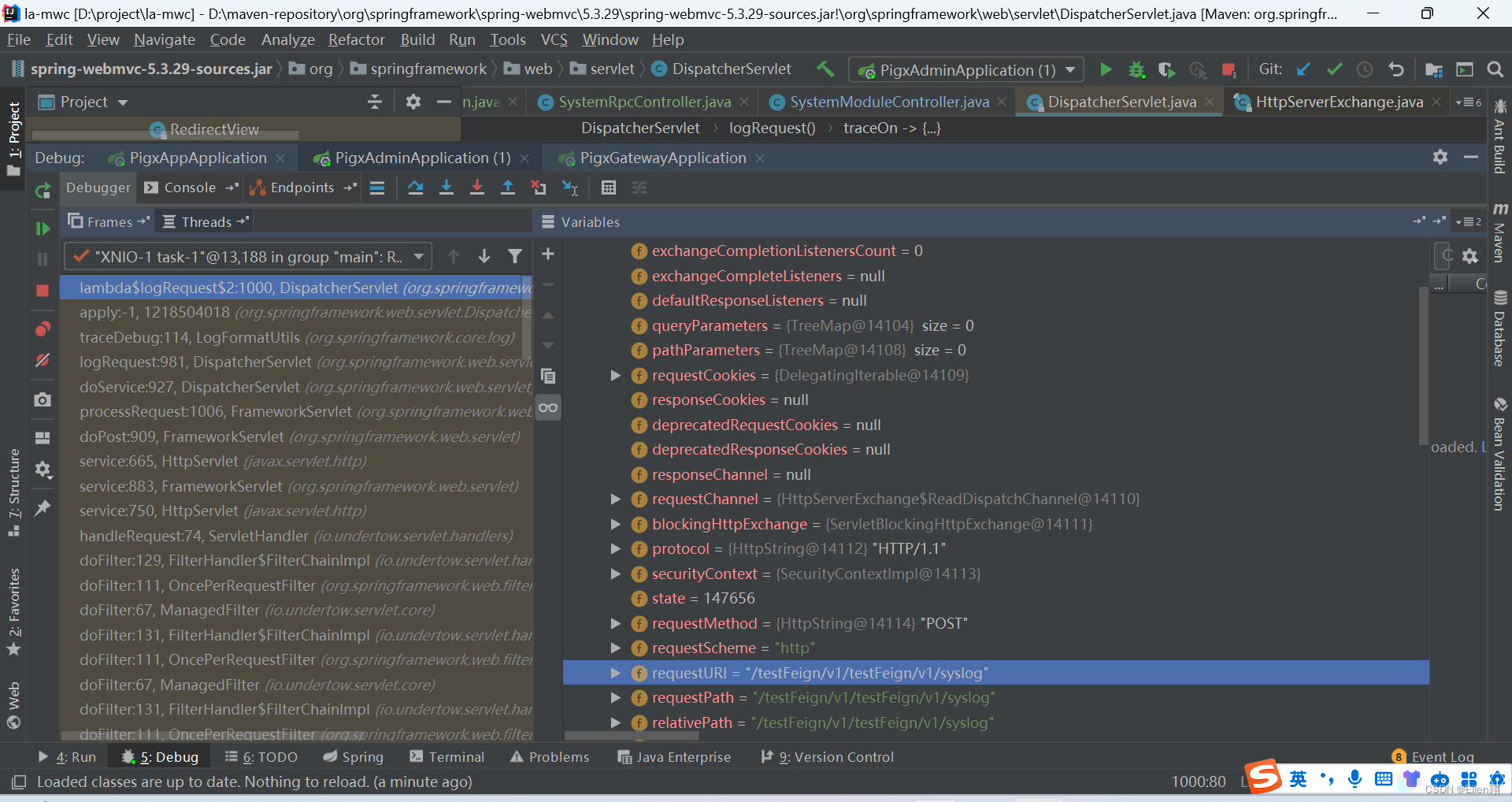Close the SystemModuleController.java tab

click(x=1002, y=102)
